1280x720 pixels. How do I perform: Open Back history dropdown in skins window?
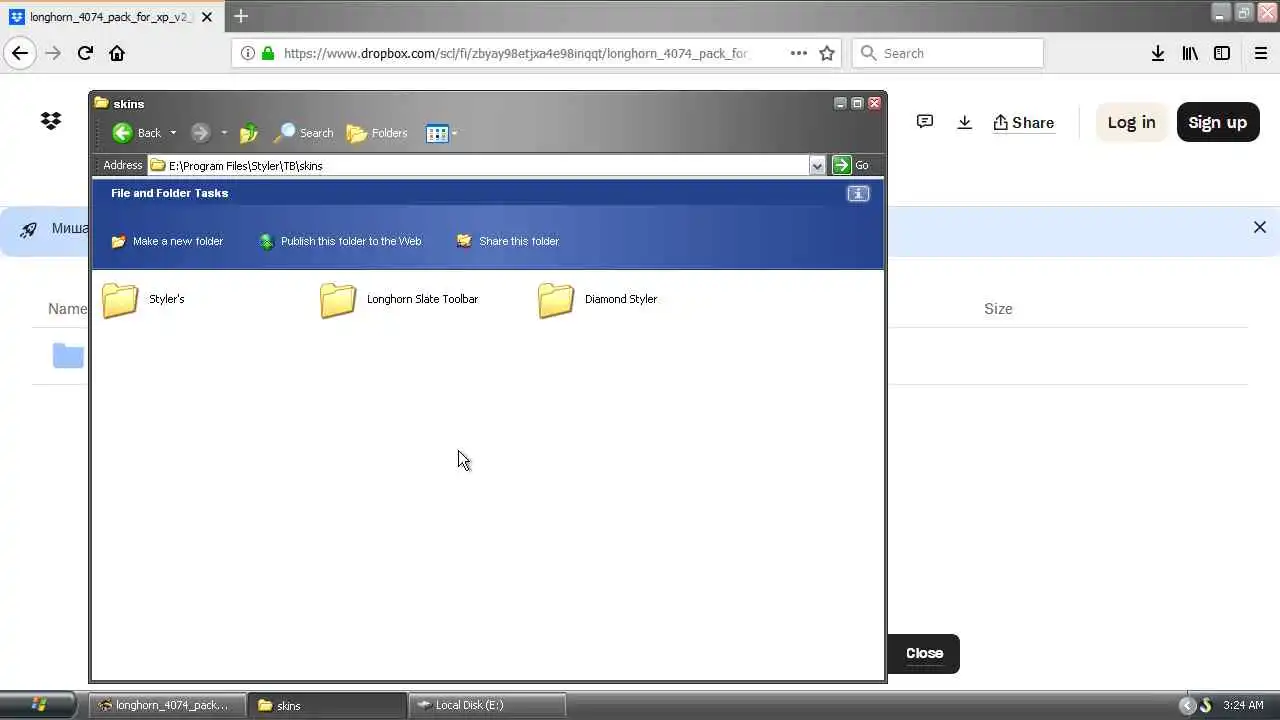coord(173,133)
